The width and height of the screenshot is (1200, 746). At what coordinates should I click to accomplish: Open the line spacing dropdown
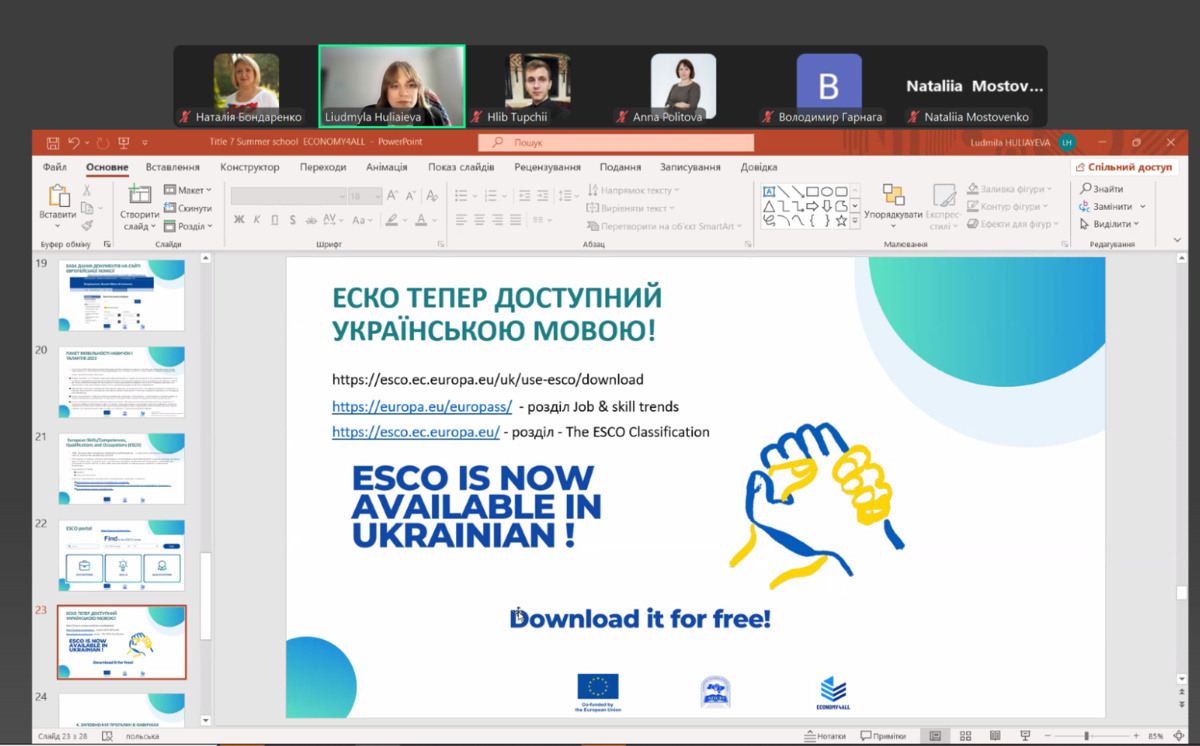(x=570, y=195)
